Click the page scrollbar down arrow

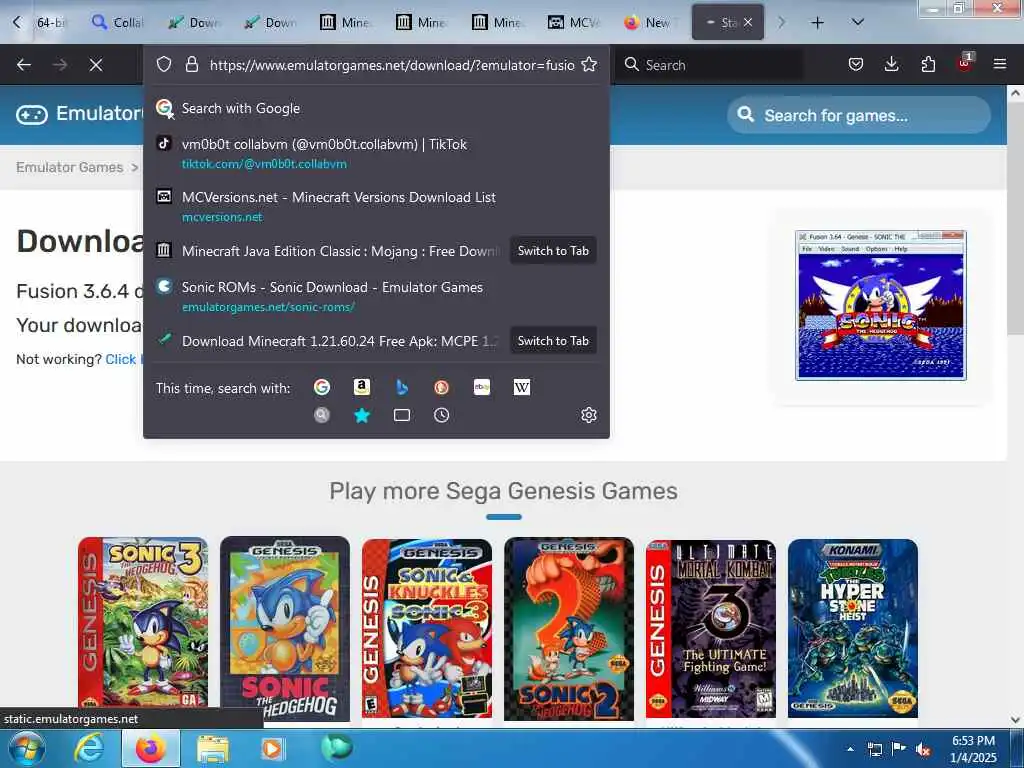1015,720
